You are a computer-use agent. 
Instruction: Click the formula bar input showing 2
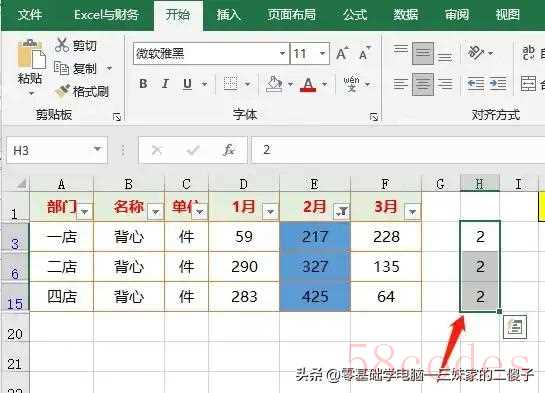coord(398,150)
